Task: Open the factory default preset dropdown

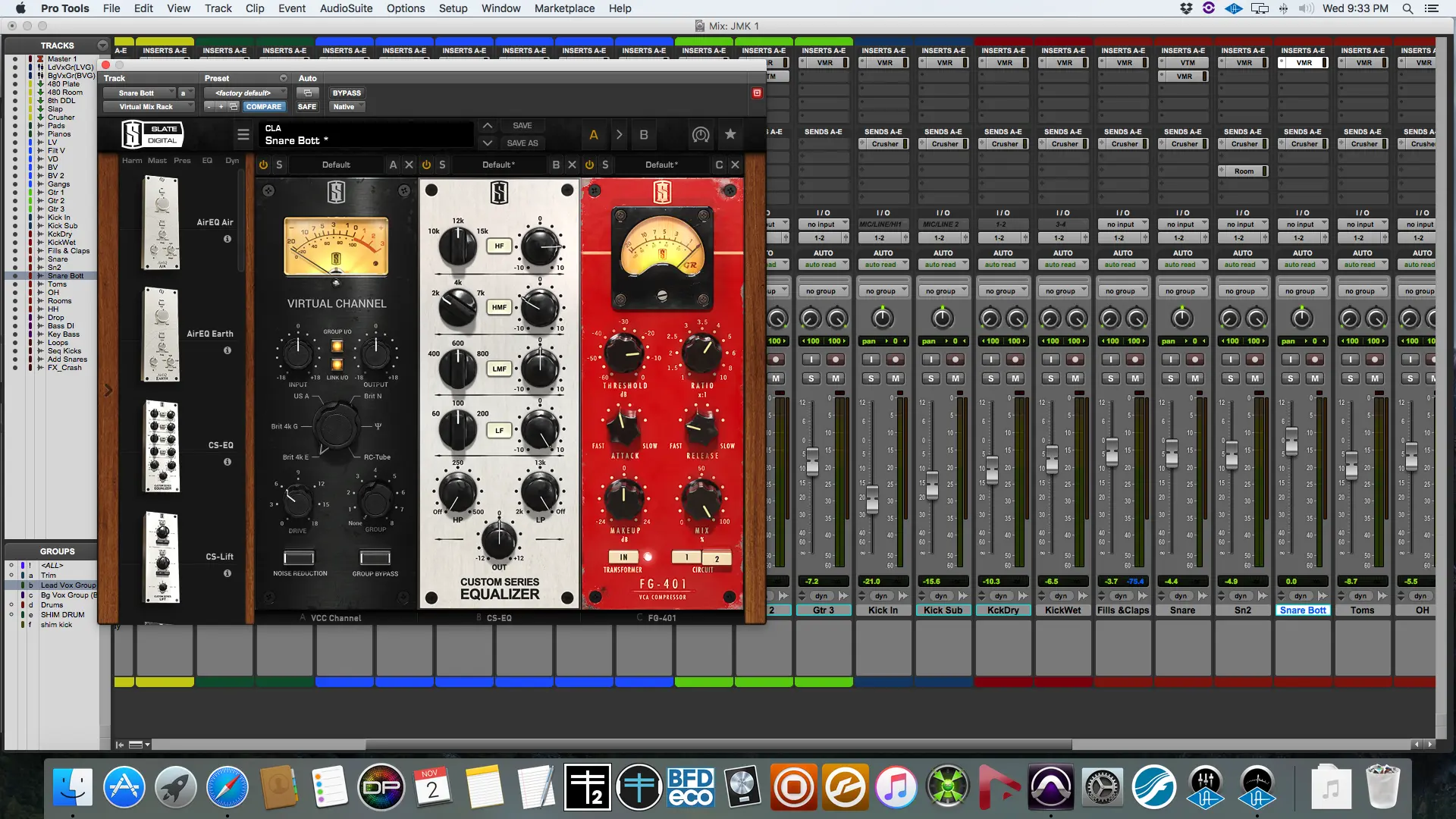Action: pyautogui.click(x=246, y=93)
